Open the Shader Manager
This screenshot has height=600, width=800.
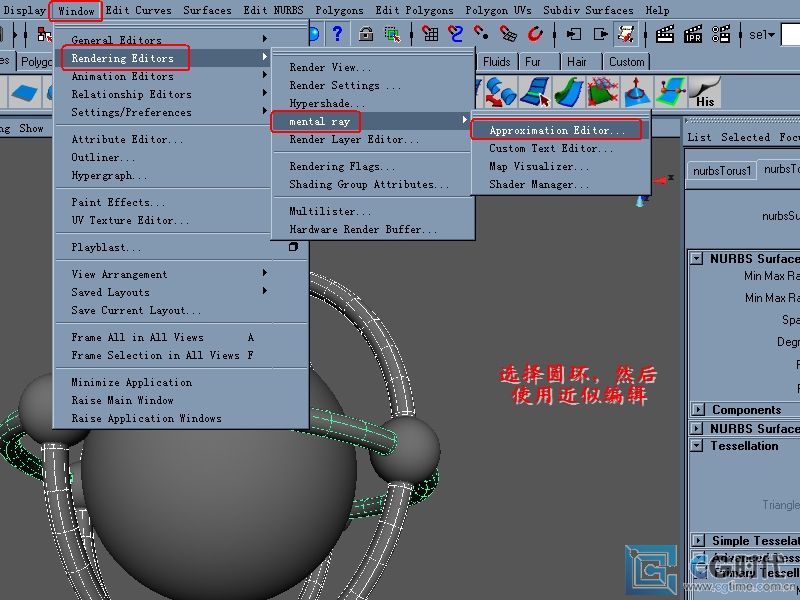(561, 184)
